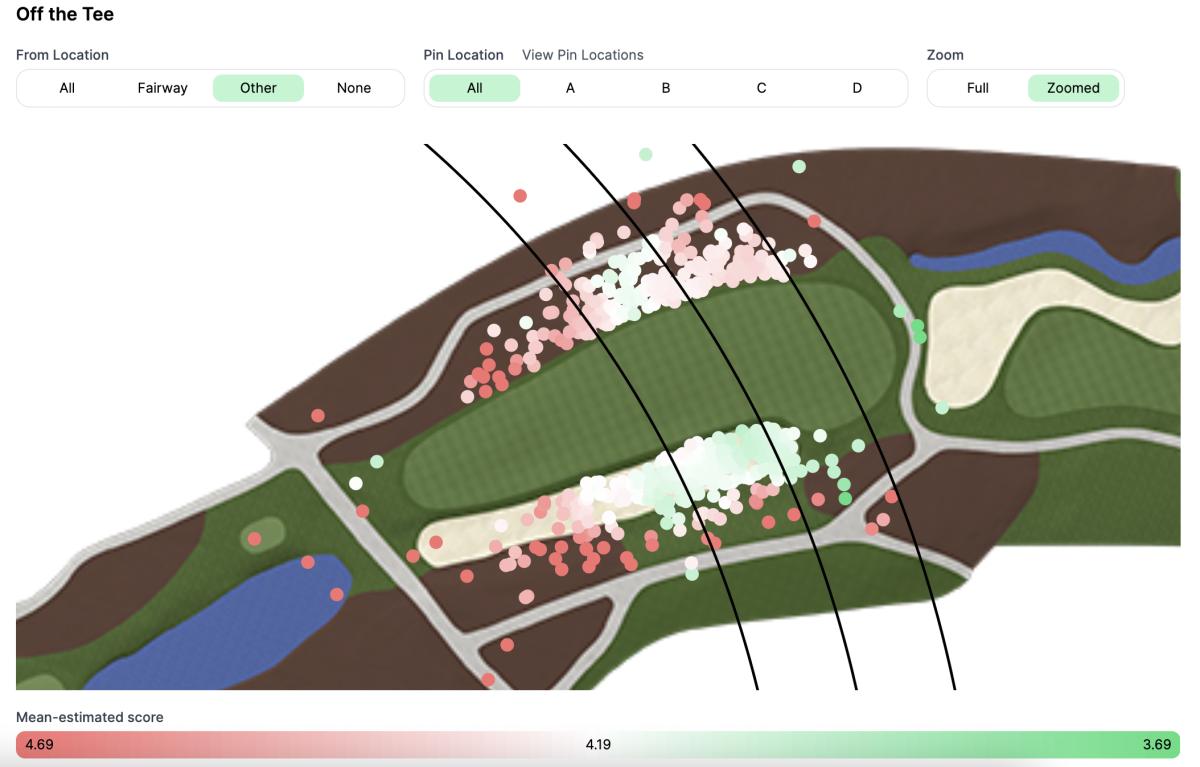The width and height of the screenshot is (1200, 767).
Task: Select pin location B
Action: (665, 88)
